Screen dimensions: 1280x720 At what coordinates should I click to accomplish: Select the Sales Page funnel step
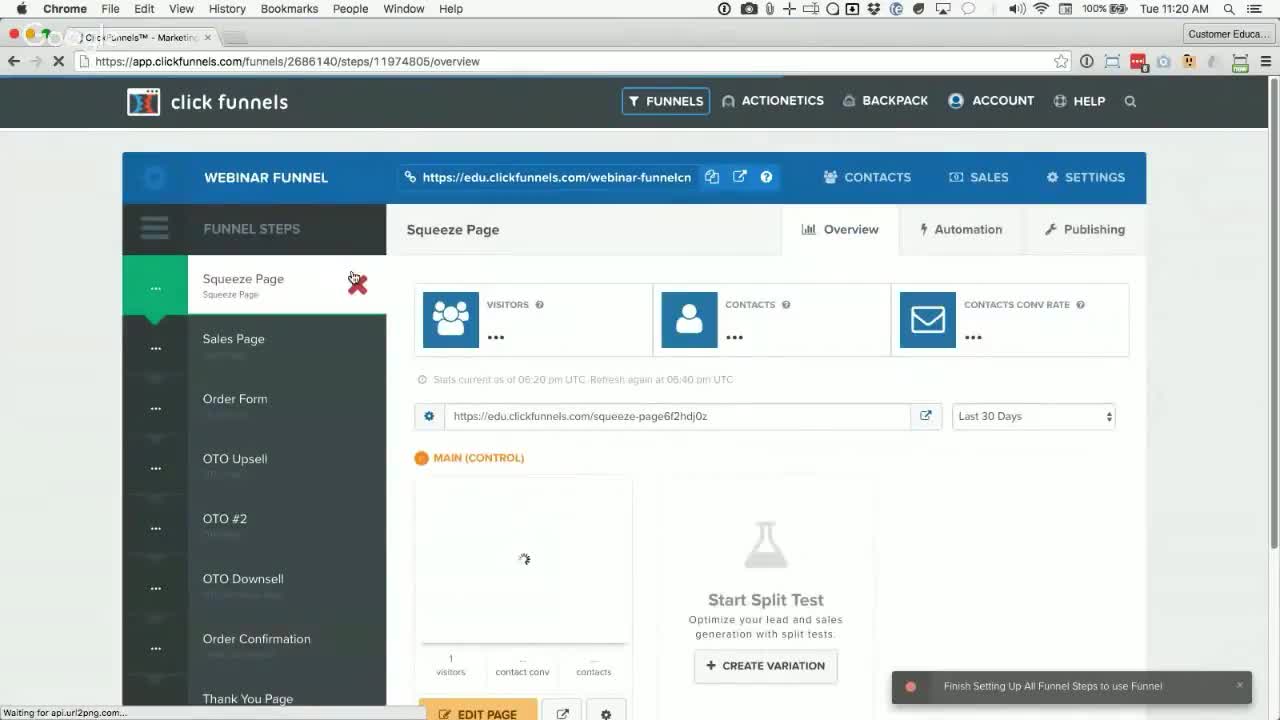pos(254,346)
